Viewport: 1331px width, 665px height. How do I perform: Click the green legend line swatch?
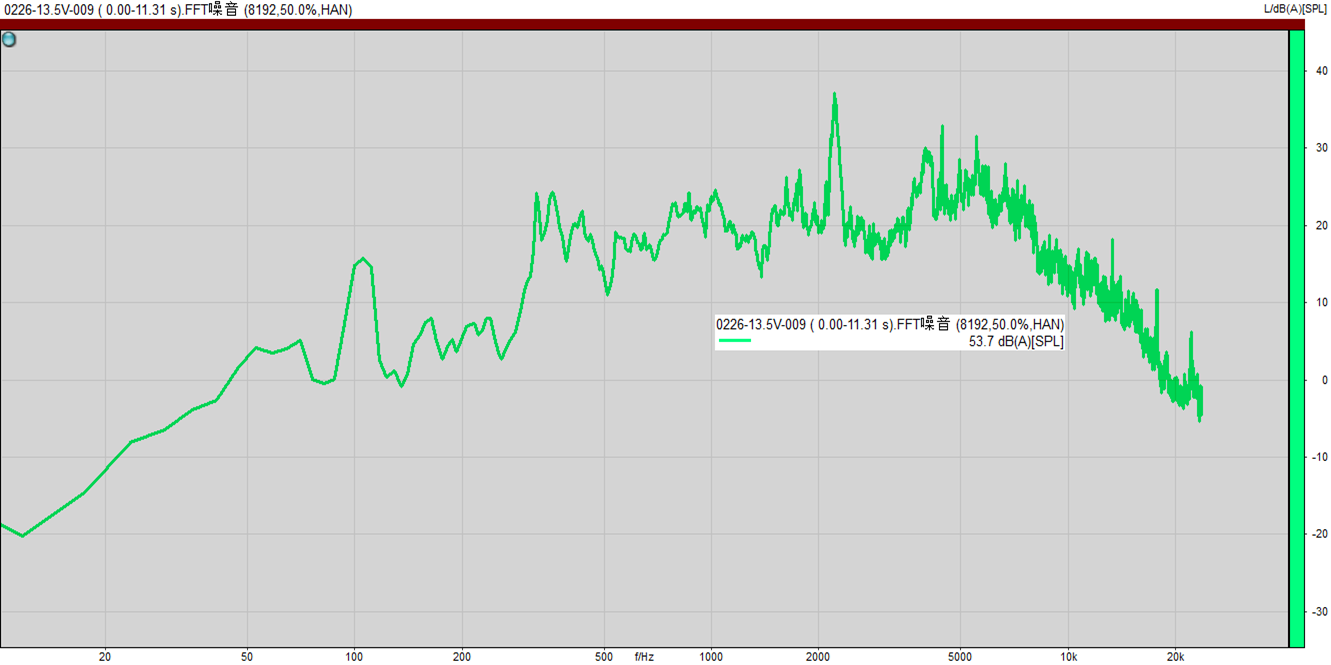click(734, 341)
